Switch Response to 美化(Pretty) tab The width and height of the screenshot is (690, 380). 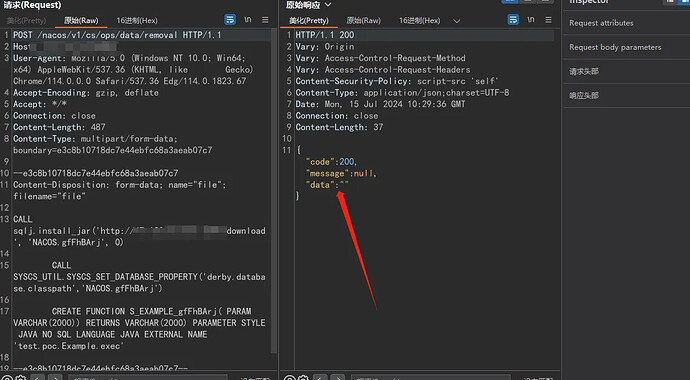click(x=309, y=21)
